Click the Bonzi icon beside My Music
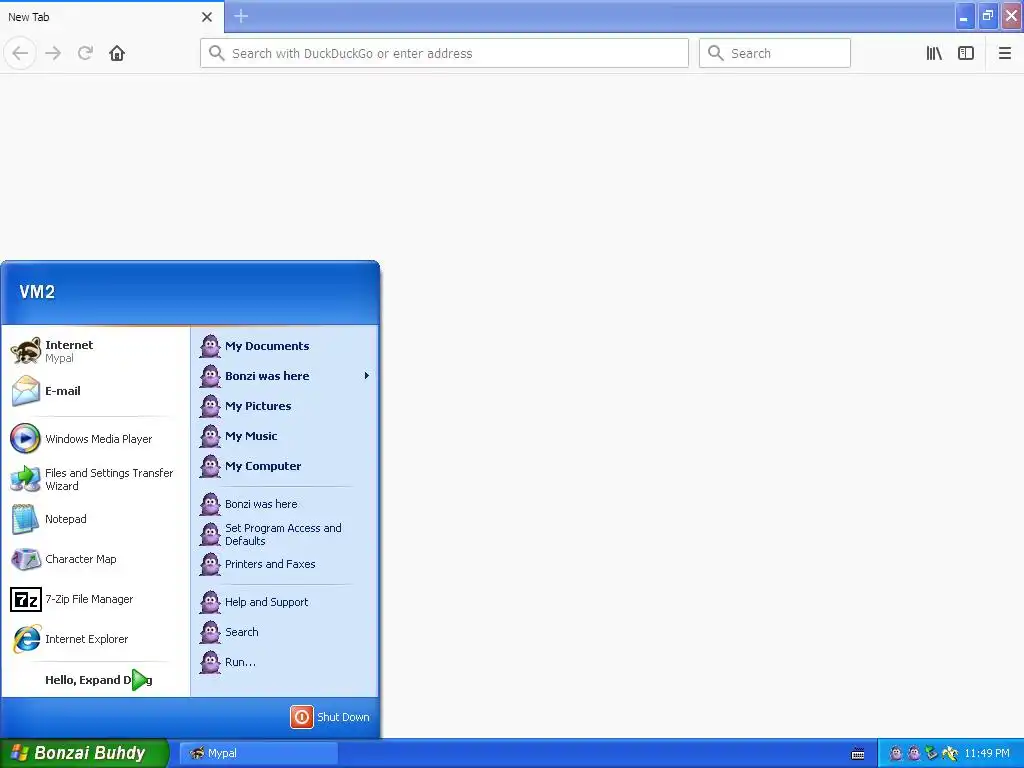The height and width of the screenshot is (768, 1024). click(x=210, y=436)
